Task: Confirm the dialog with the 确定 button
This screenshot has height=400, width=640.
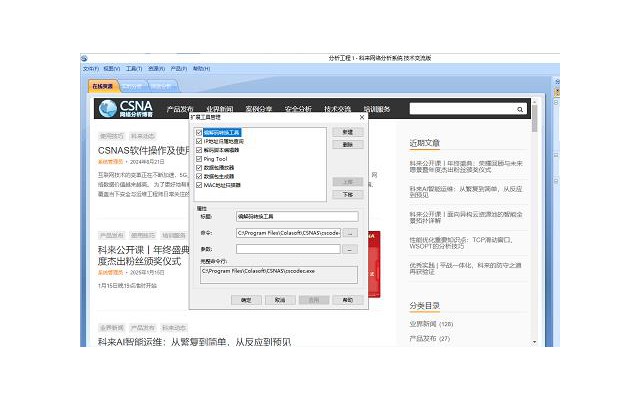Action: point(246,300)
